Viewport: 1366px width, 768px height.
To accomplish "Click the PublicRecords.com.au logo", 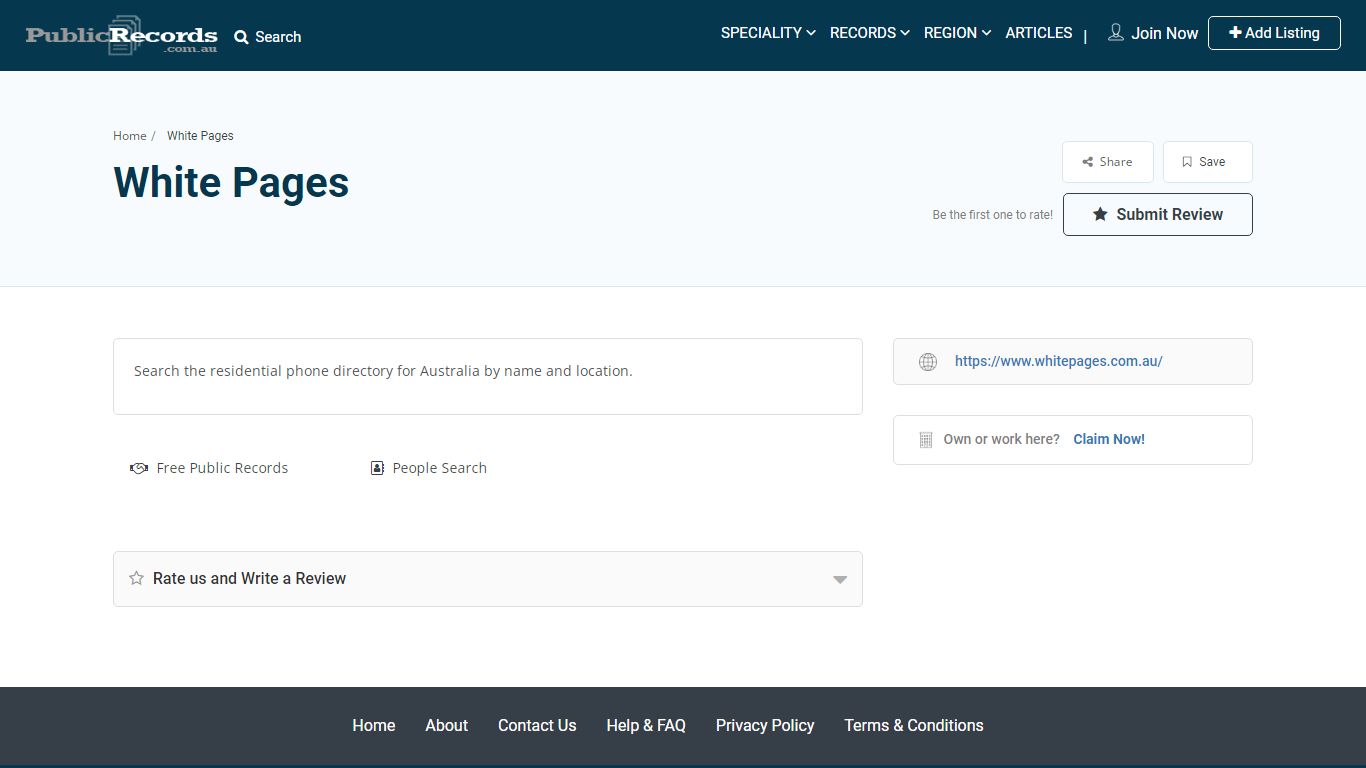I will (x=121, y=35).
